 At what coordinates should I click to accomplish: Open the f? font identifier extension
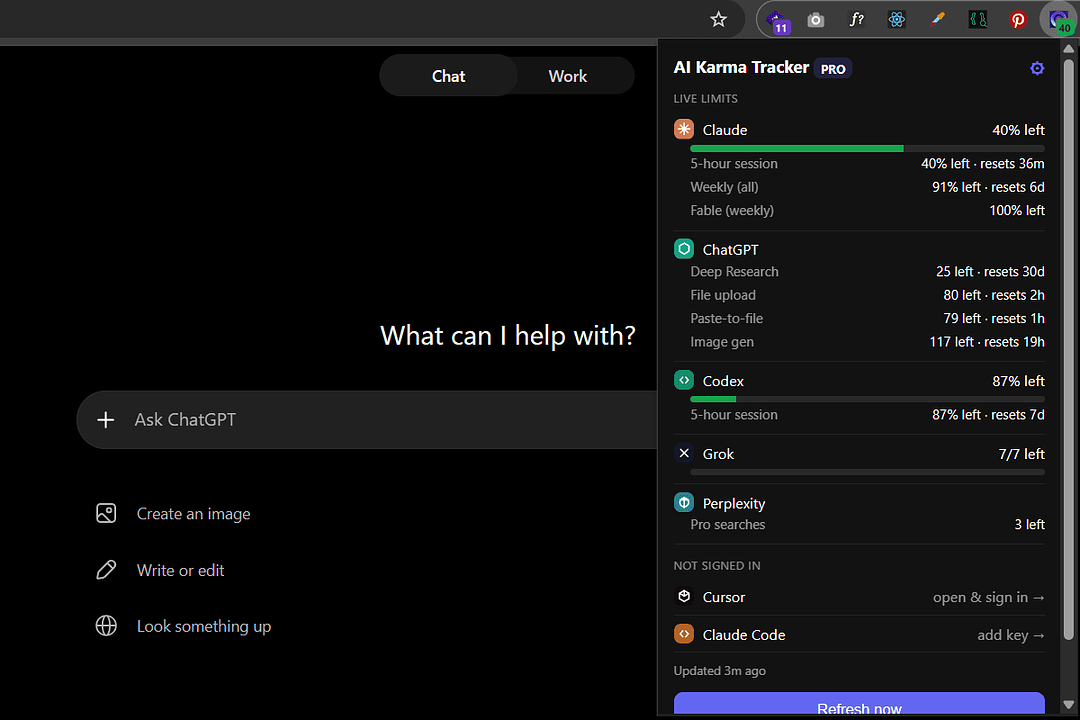pos(856,19)
